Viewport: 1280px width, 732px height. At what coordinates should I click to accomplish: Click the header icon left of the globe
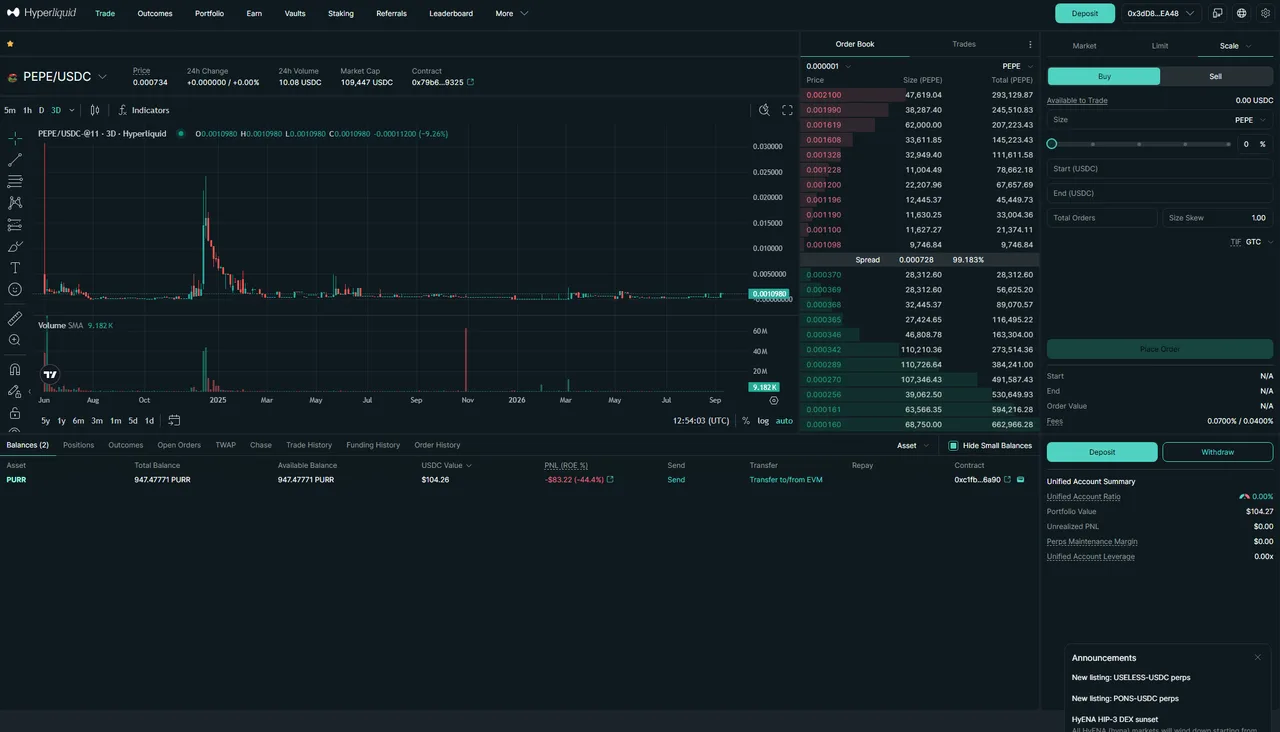tap(1218, 13)
